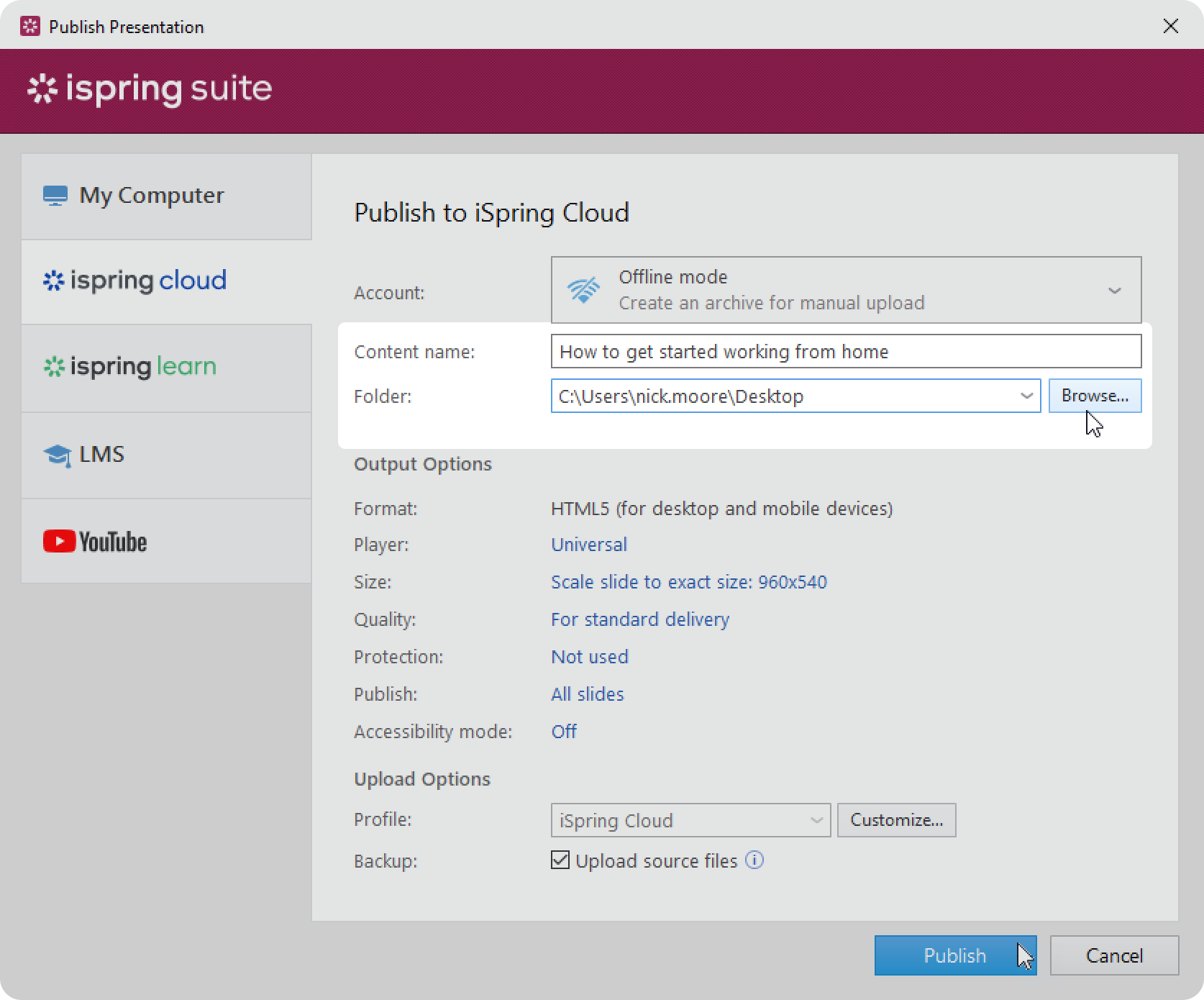Click the monitor icon beside My Computer
Viewport: 1204px width, 1000px height.
pos(55,196)
